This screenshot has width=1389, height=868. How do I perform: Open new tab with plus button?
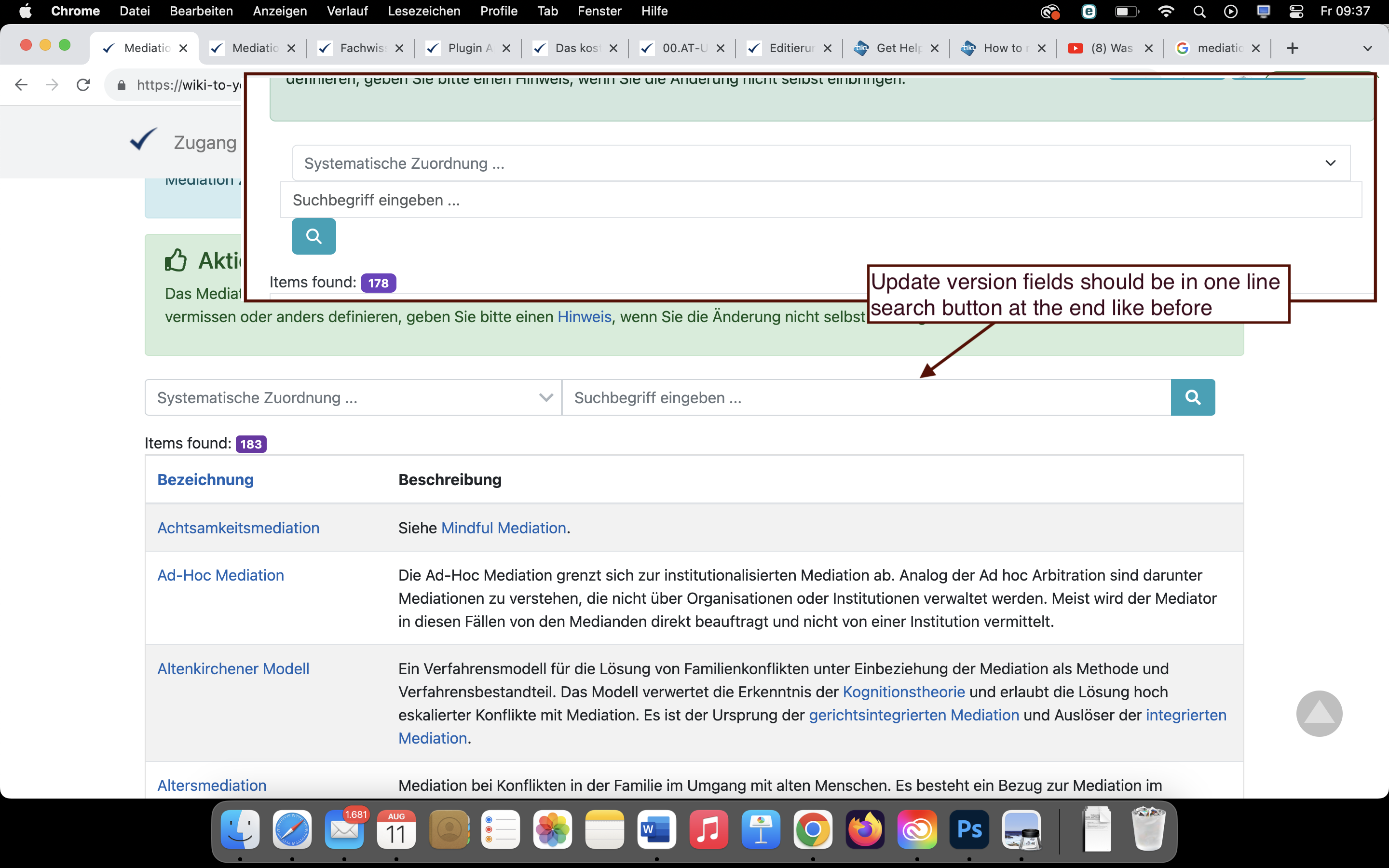[1292, 48]
